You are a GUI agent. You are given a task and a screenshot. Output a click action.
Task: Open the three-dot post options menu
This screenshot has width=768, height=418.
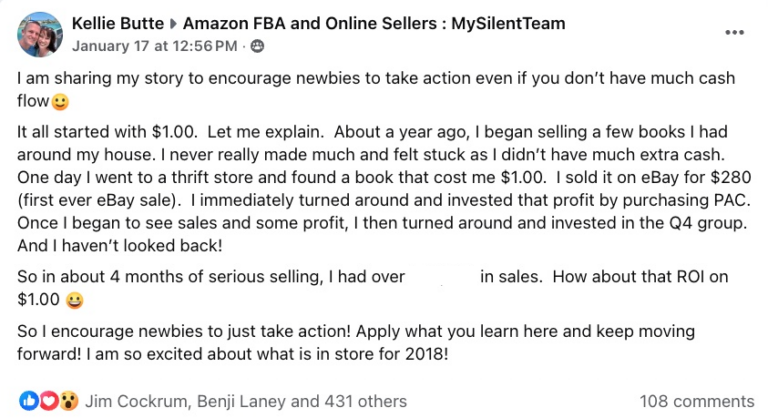click(x=734, y=33)
